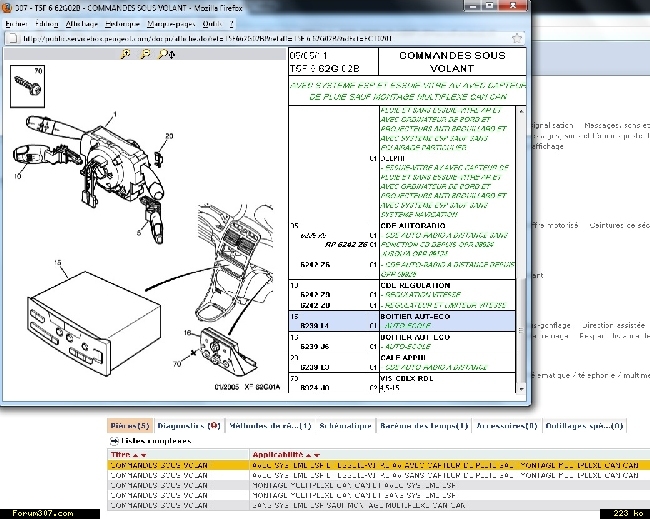This screenshot has height=519, width=650.
Task: Click the Listes complètes link
Action: [156, 441]
